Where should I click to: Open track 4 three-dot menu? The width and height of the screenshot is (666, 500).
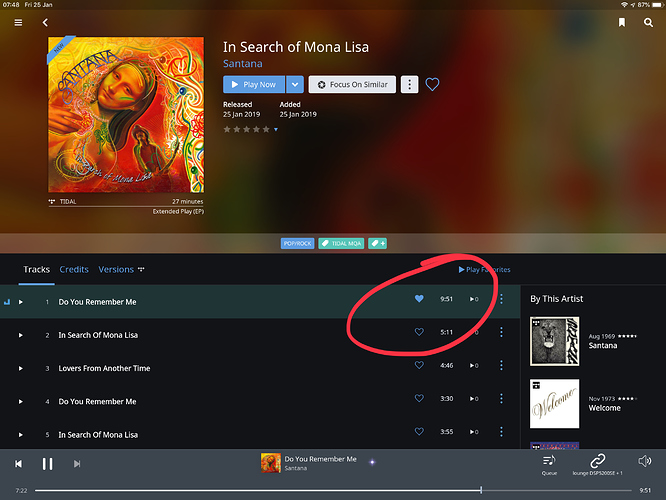pos(501,398)
